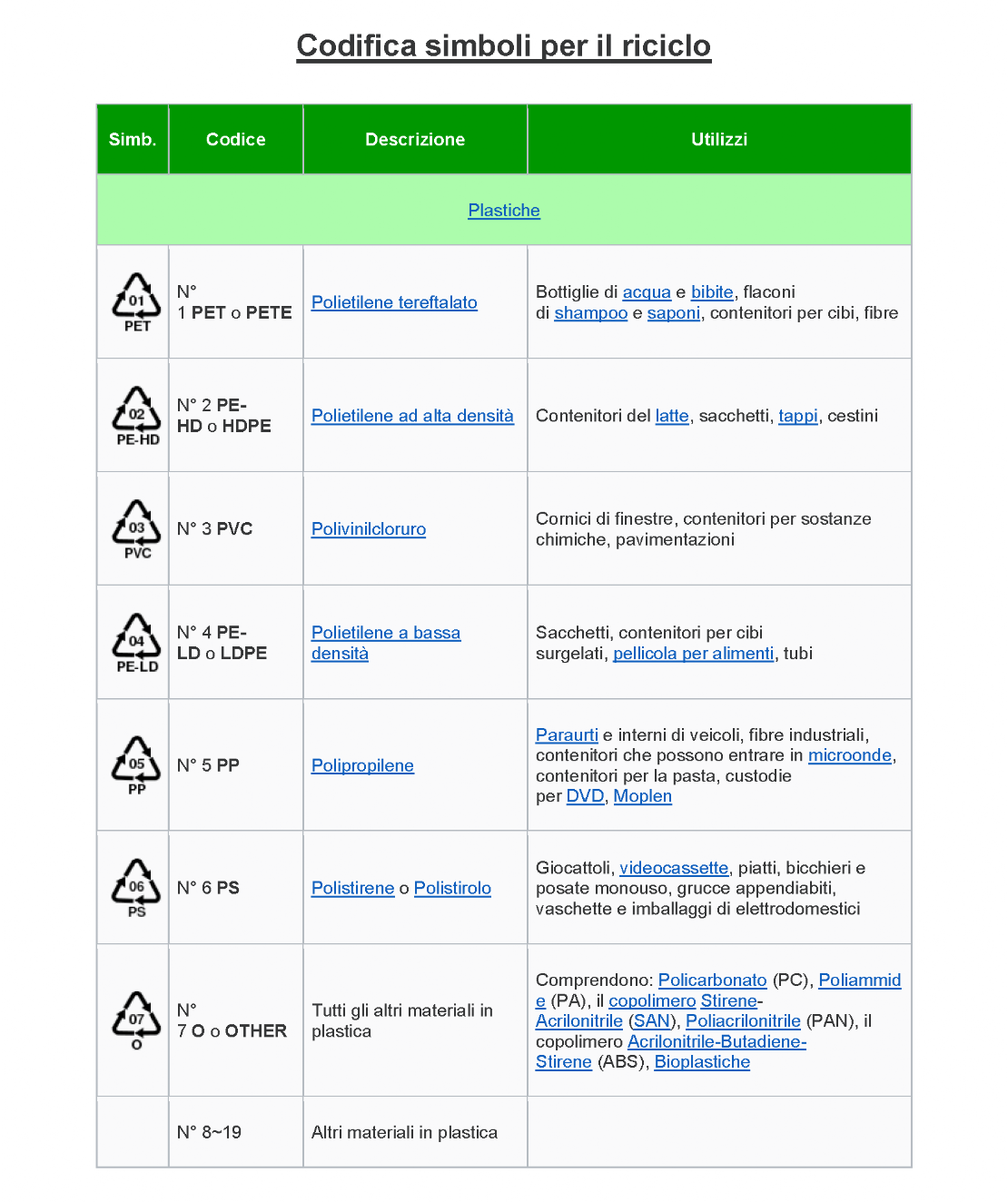Open the Polivinilcloruro link
1008x1202 pixels.
pos(369,529)
